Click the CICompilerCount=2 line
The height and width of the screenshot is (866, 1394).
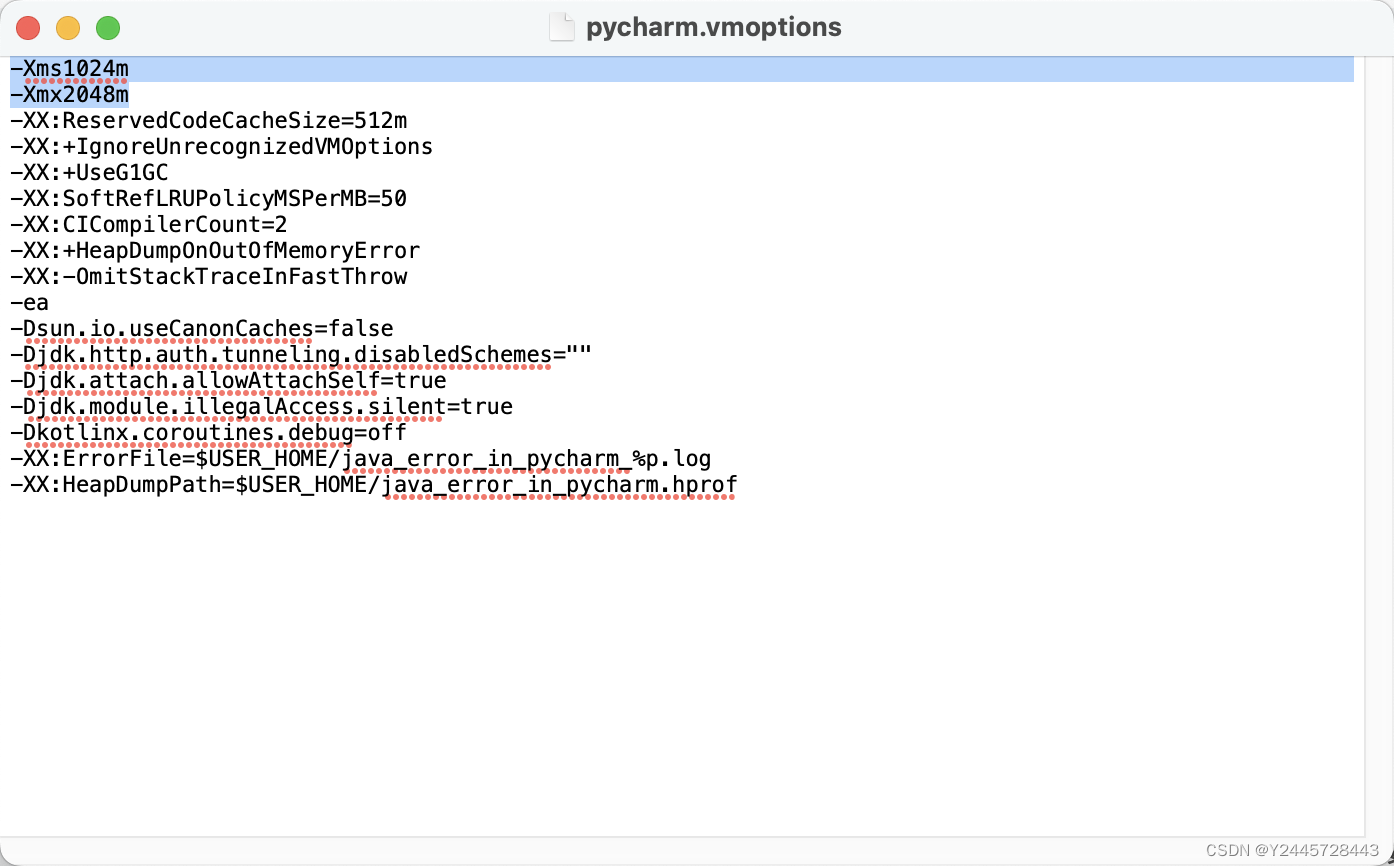click(x=149, y=225)
